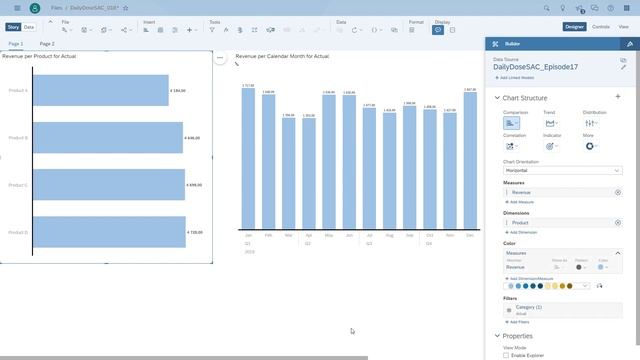Click the Product A bar in chart
Image resolution: width=640 pixels, height=360 pixels.
(101, 90)
